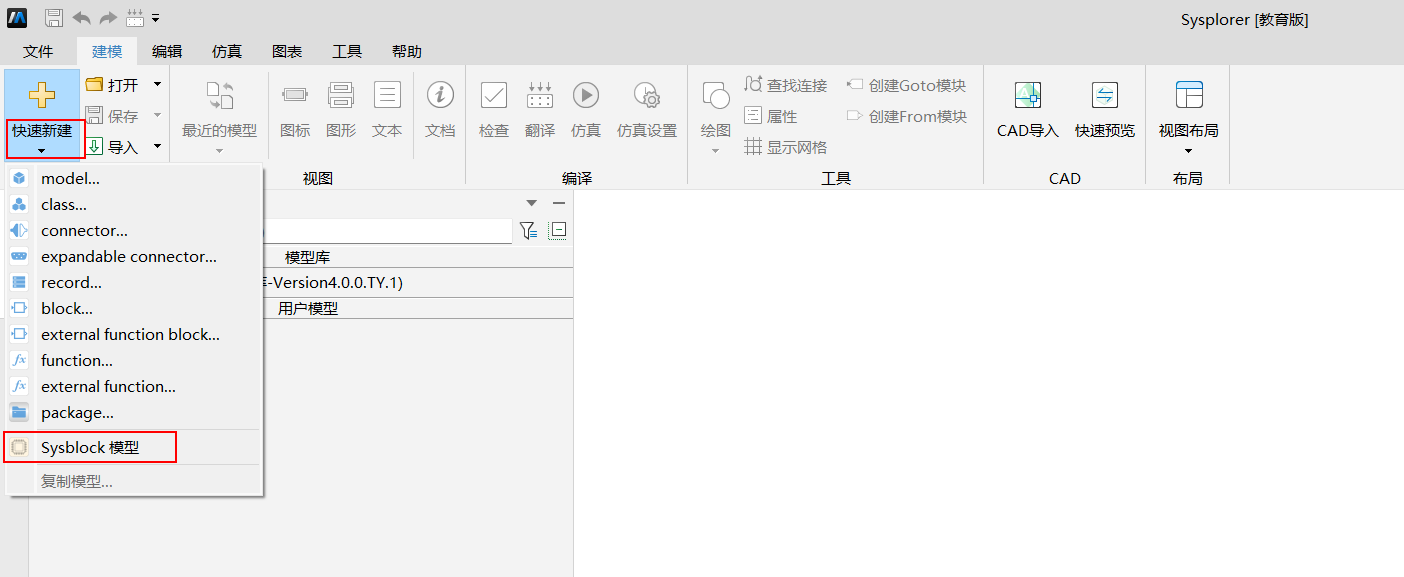
Task: Switch to the 仿真 ribbon tab
Action: (x=227, y=52)
